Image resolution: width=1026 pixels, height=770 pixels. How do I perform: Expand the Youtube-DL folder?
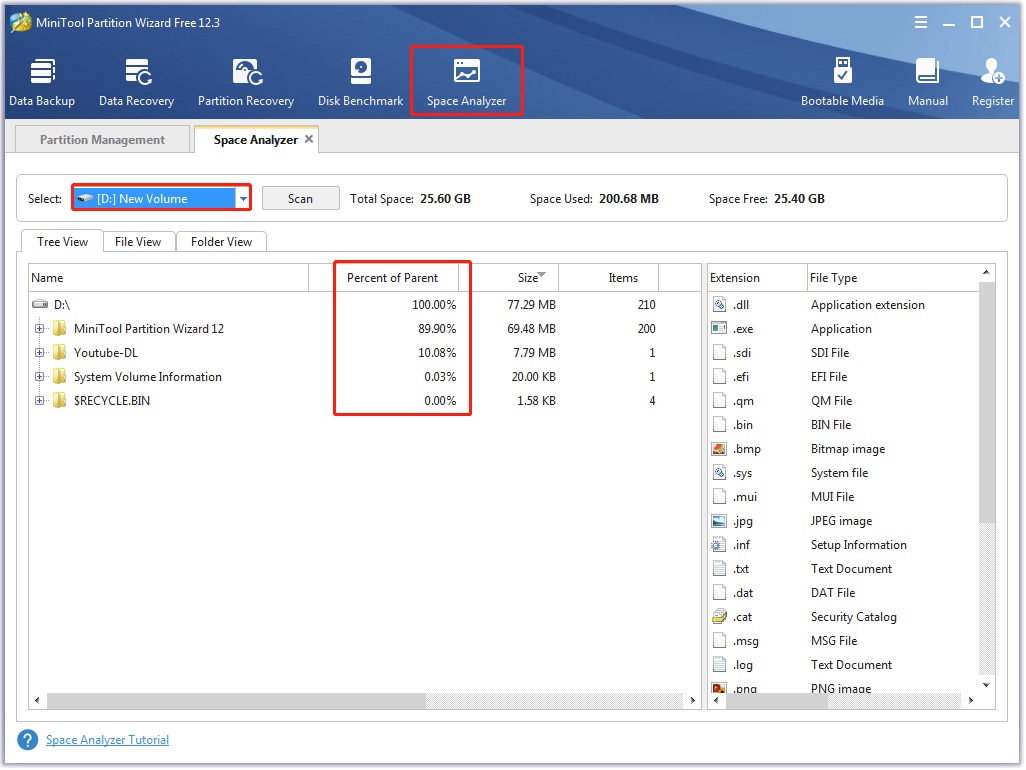[38, 352]
